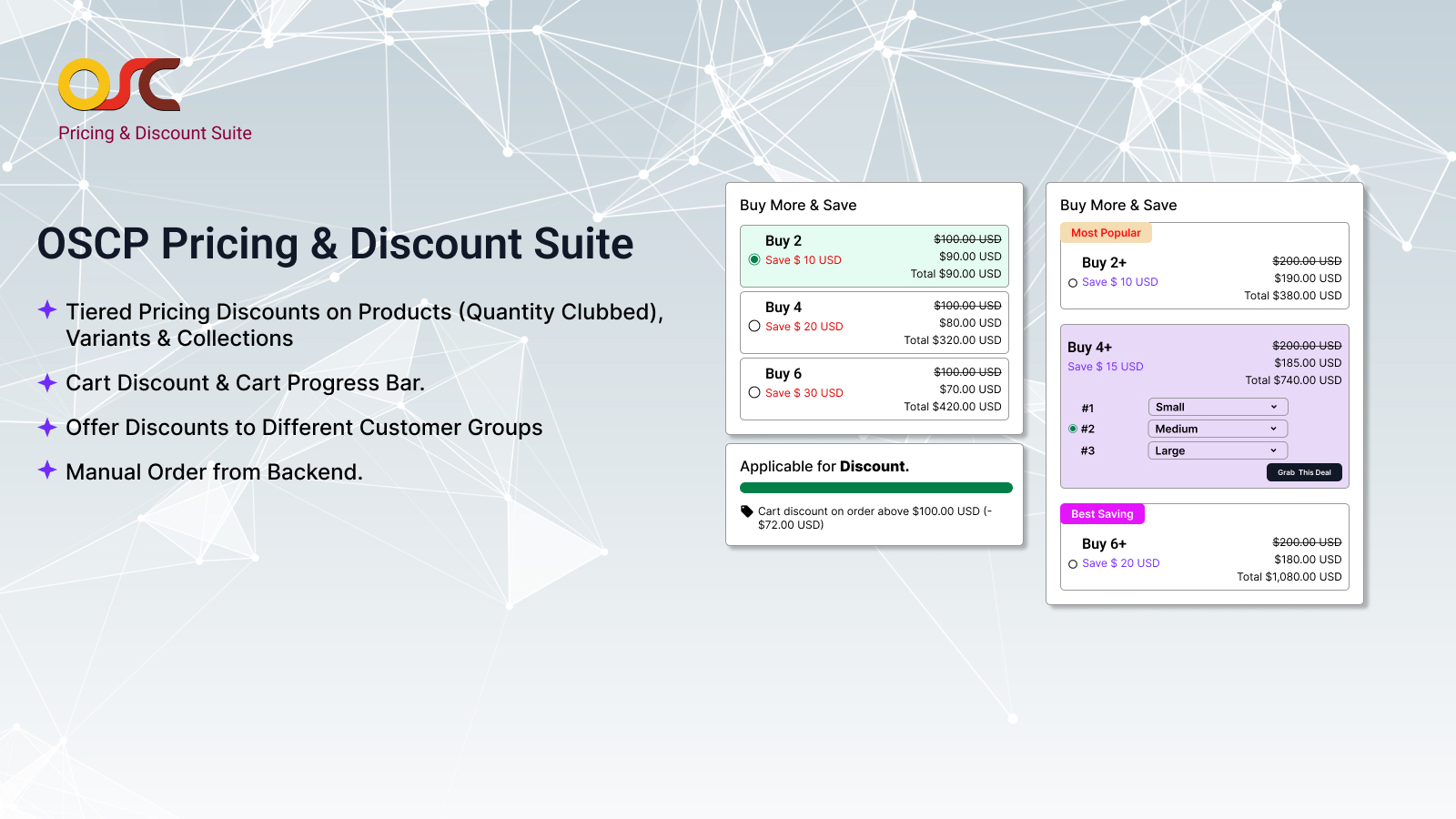Image resolution: width=1456 pixels, height=819 pixels.
Task: Select the Buy 6+ radio button
Action: [1073, 564]
